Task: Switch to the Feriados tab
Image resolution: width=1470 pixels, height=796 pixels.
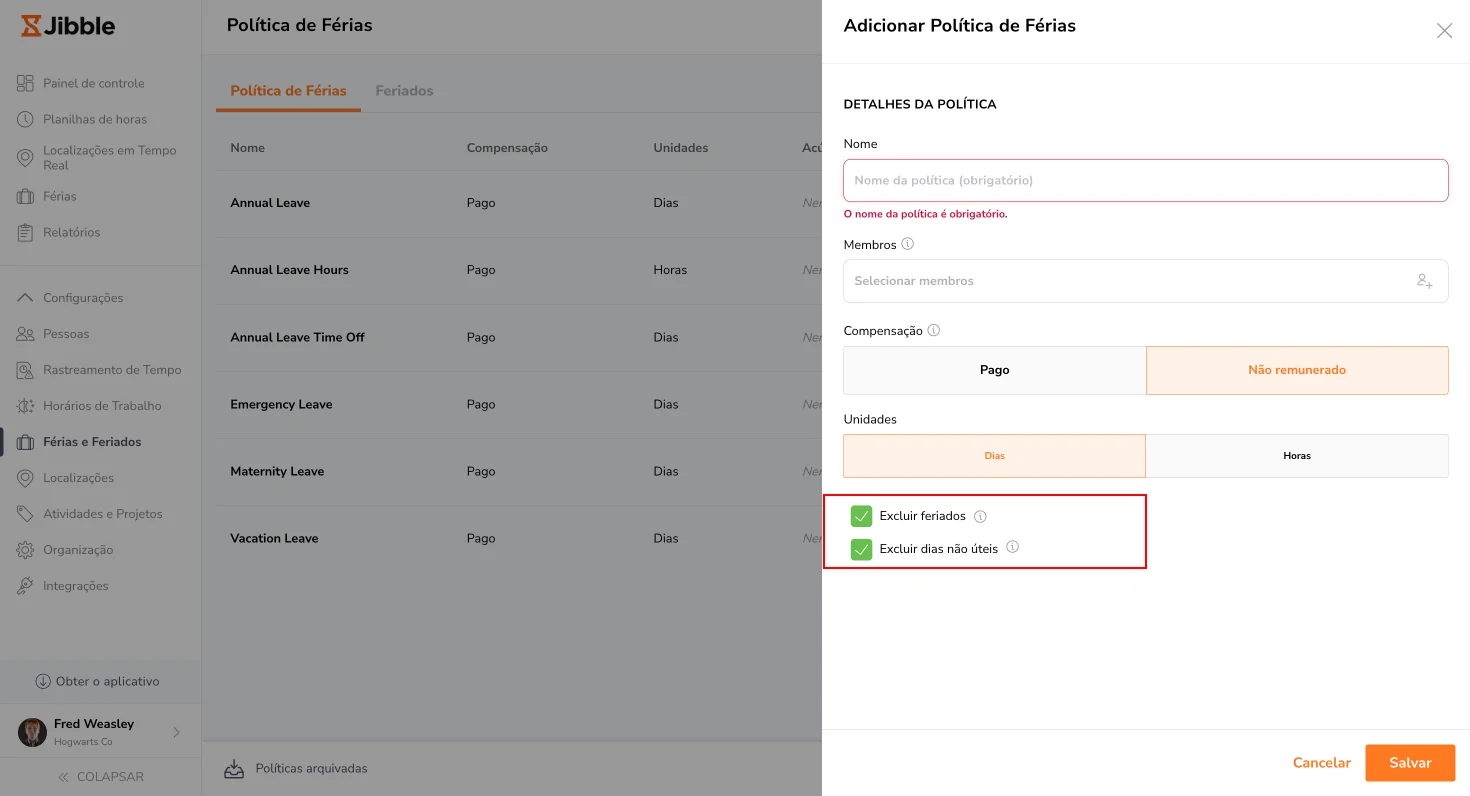Action: [404, 91]
